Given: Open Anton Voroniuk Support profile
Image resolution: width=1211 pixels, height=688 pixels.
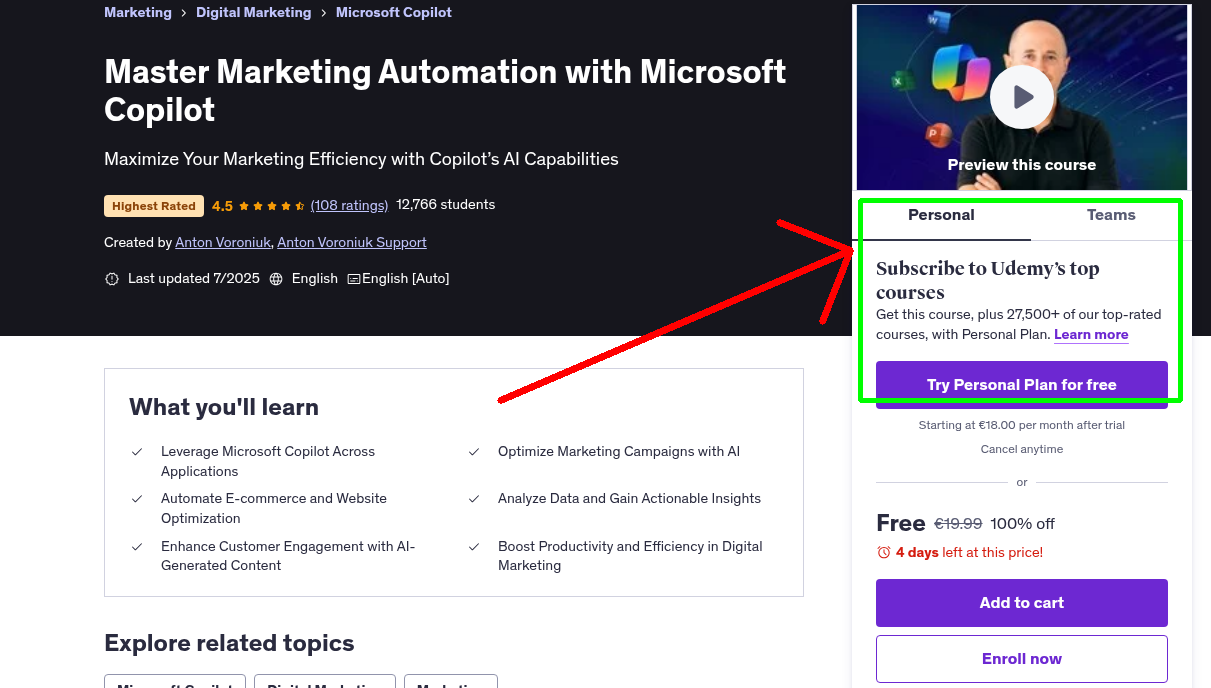Looking at the screenshot, I should (352, 242).
